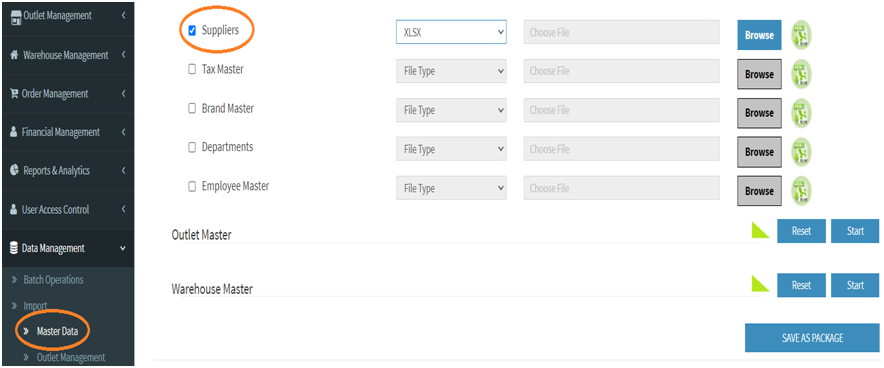This screenshot has width=884, height=368.
Task: Select the Employee Master checkbox
Action: 192,186
